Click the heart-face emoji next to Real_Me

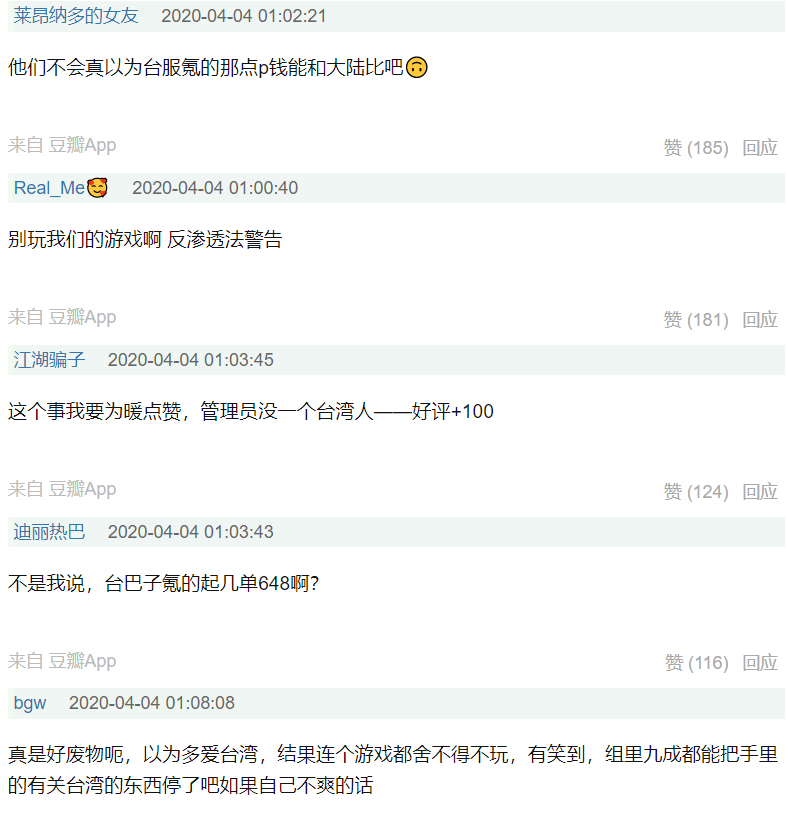coord(97,188)
